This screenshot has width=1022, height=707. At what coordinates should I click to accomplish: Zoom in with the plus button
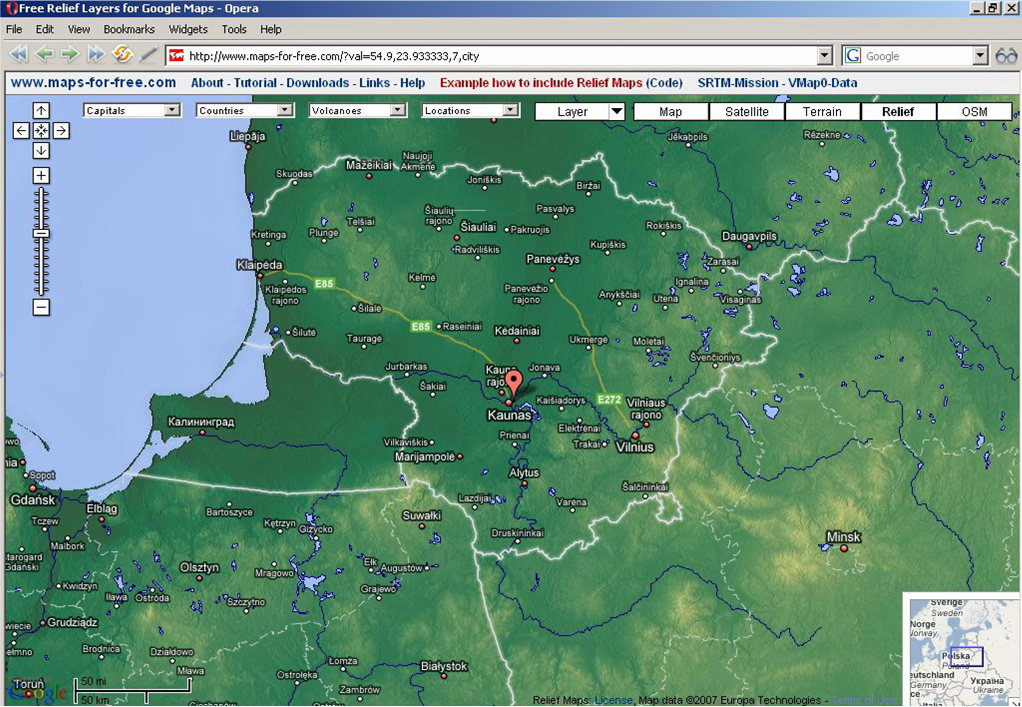pyautogui.click(x=41, y=176)
